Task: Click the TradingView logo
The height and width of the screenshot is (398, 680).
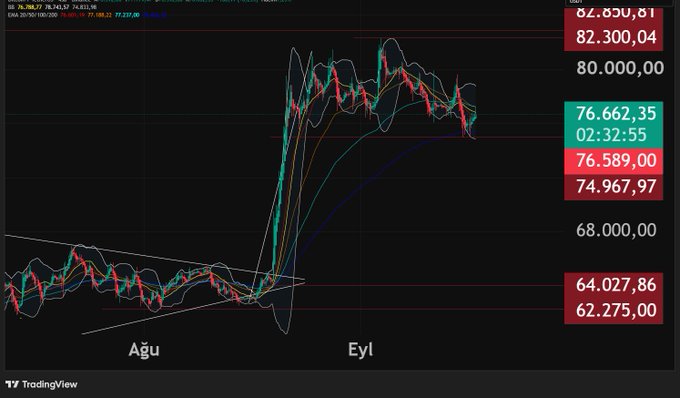Action: (x=41, y=384)
